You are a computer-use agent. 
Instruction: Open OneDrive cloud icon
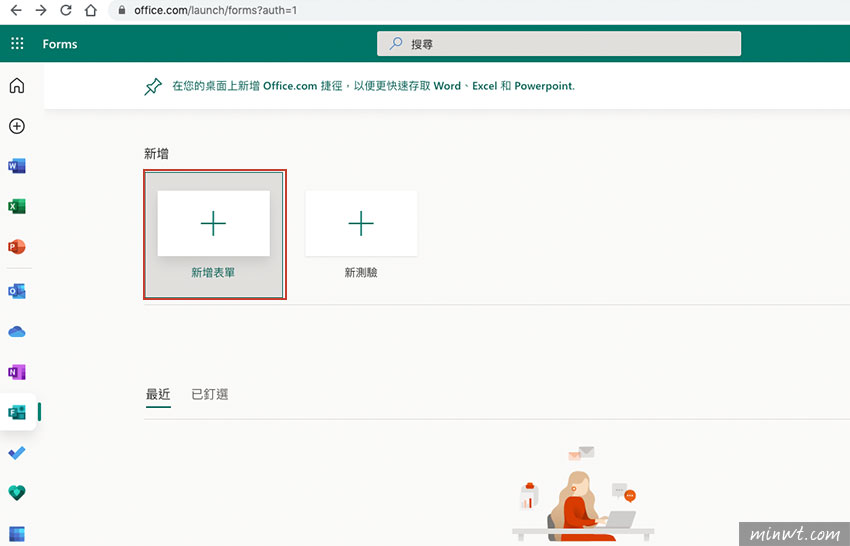click(x=17, y=331)
